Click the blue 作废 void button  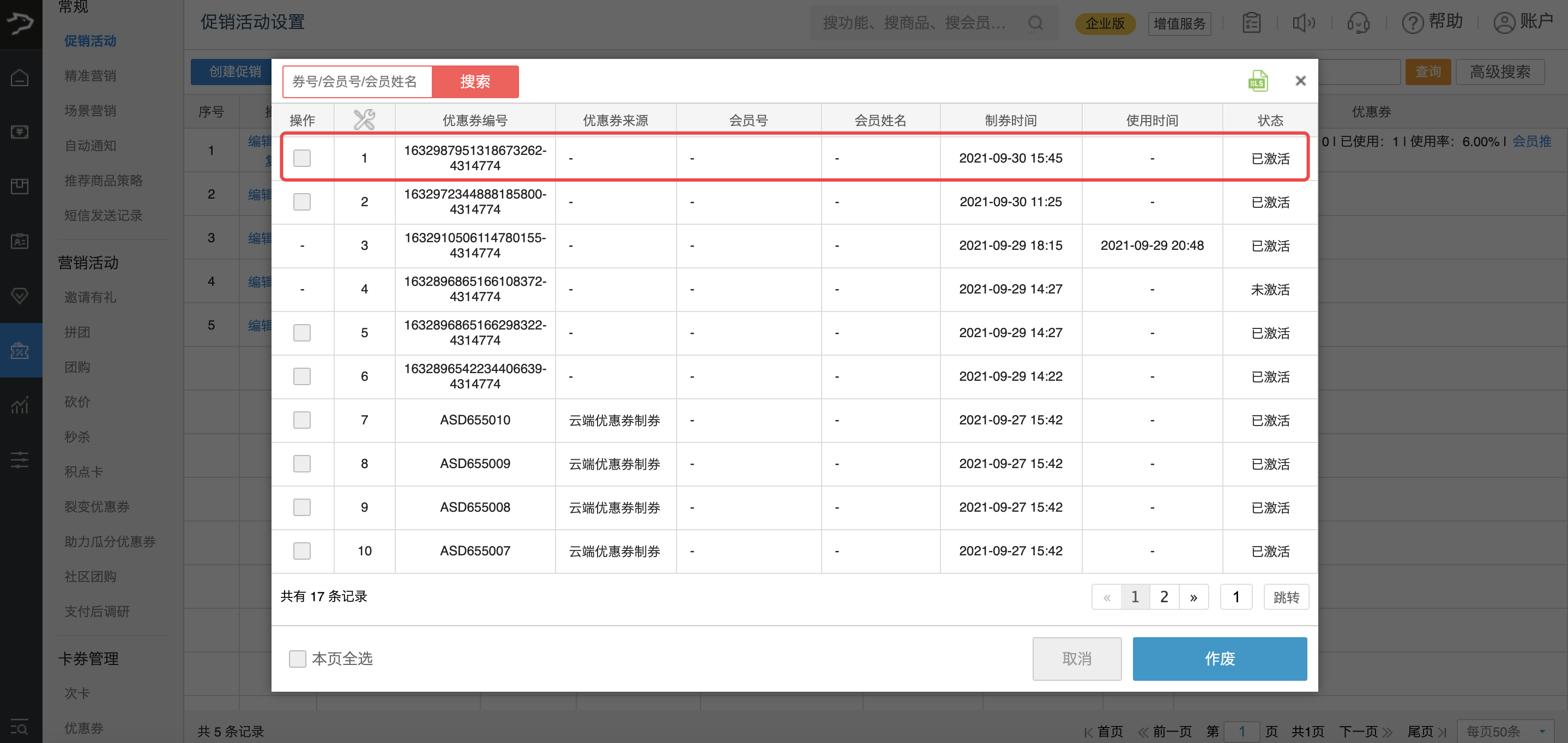1220,658
